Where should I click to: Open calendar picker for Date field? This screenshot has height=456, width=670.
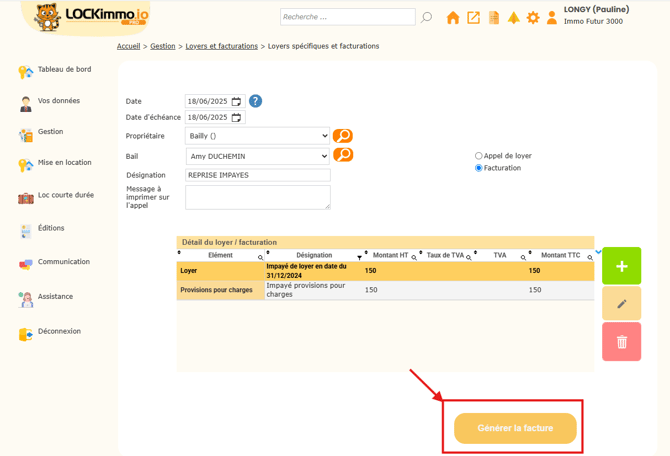pos(237,102)
